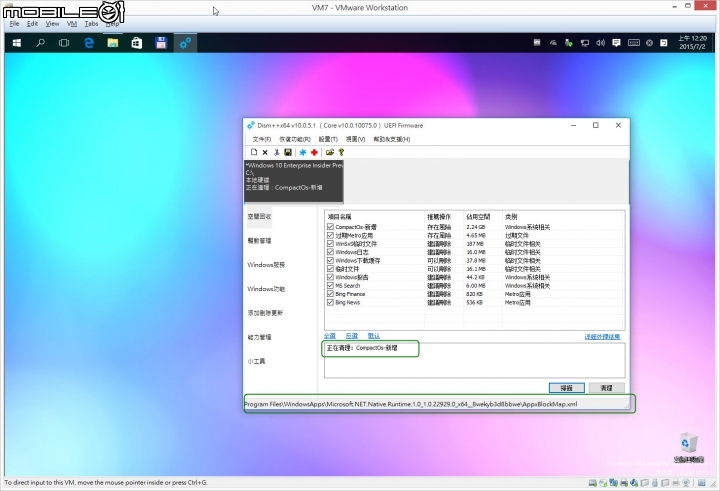Click the new document icon in Dism++ toolbar
This screenshot has height=491, width=720.
tap(254, 152)
